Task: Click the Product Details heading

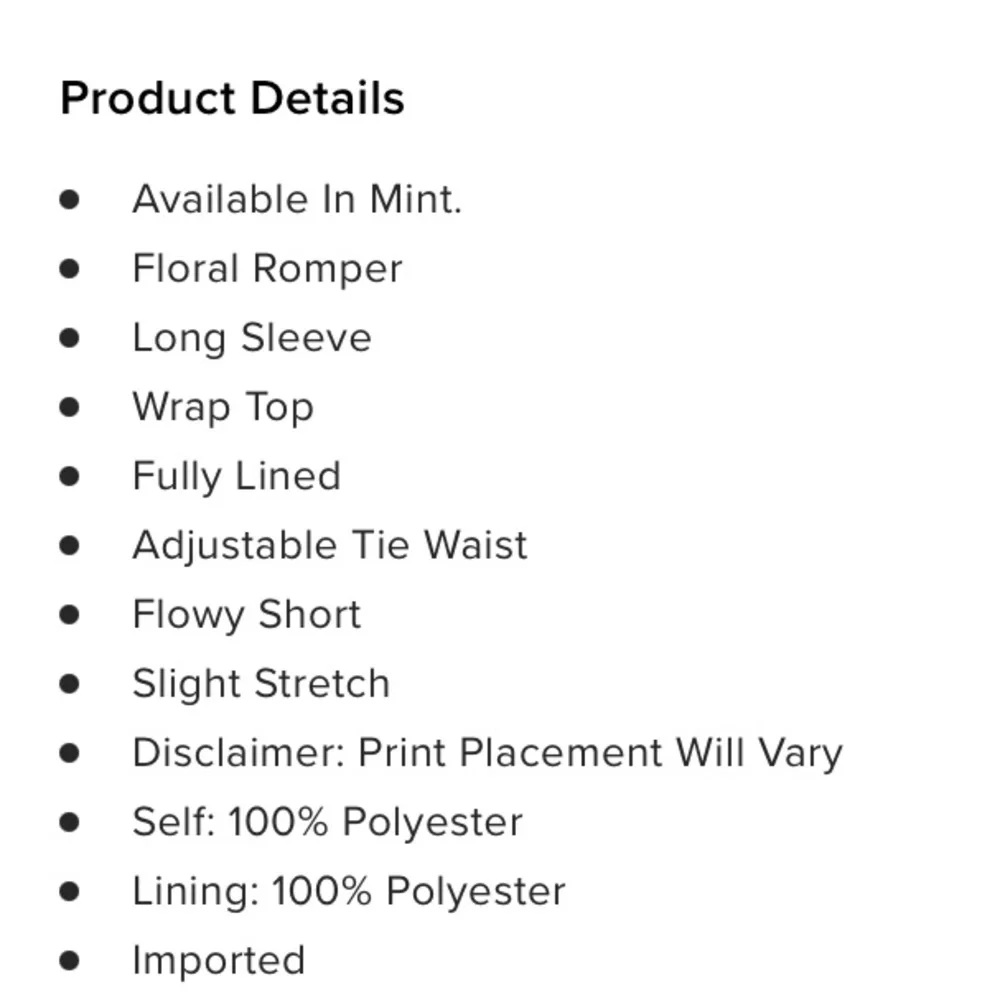Action: pos(232,99)
